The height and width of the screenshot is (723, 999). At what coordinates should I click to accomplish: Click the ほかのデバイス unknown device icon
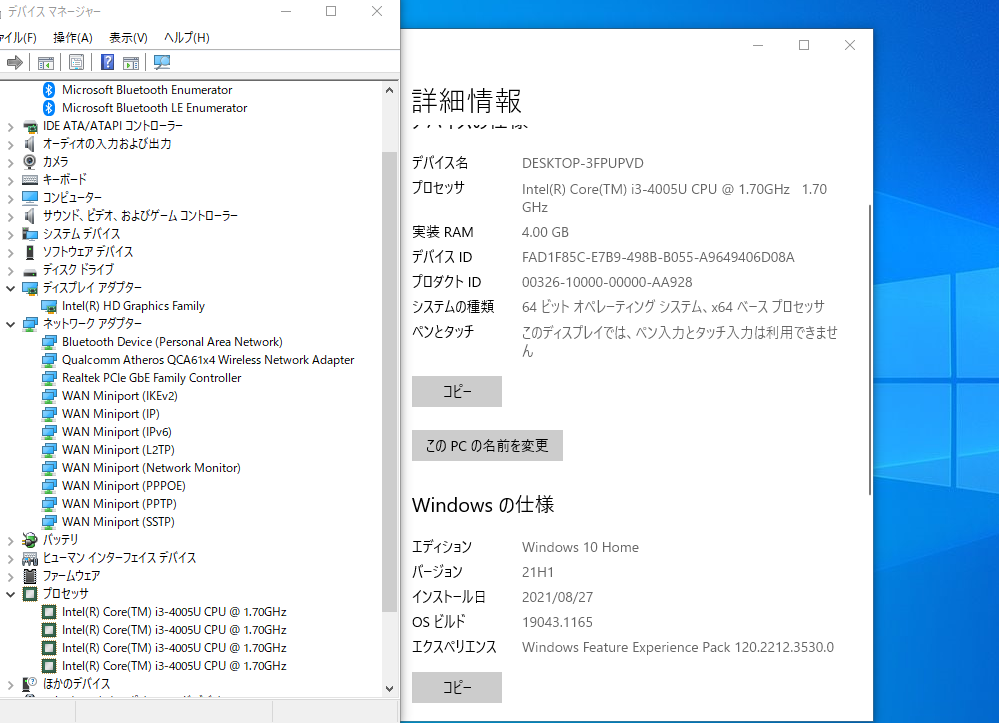tap(30, 684)
